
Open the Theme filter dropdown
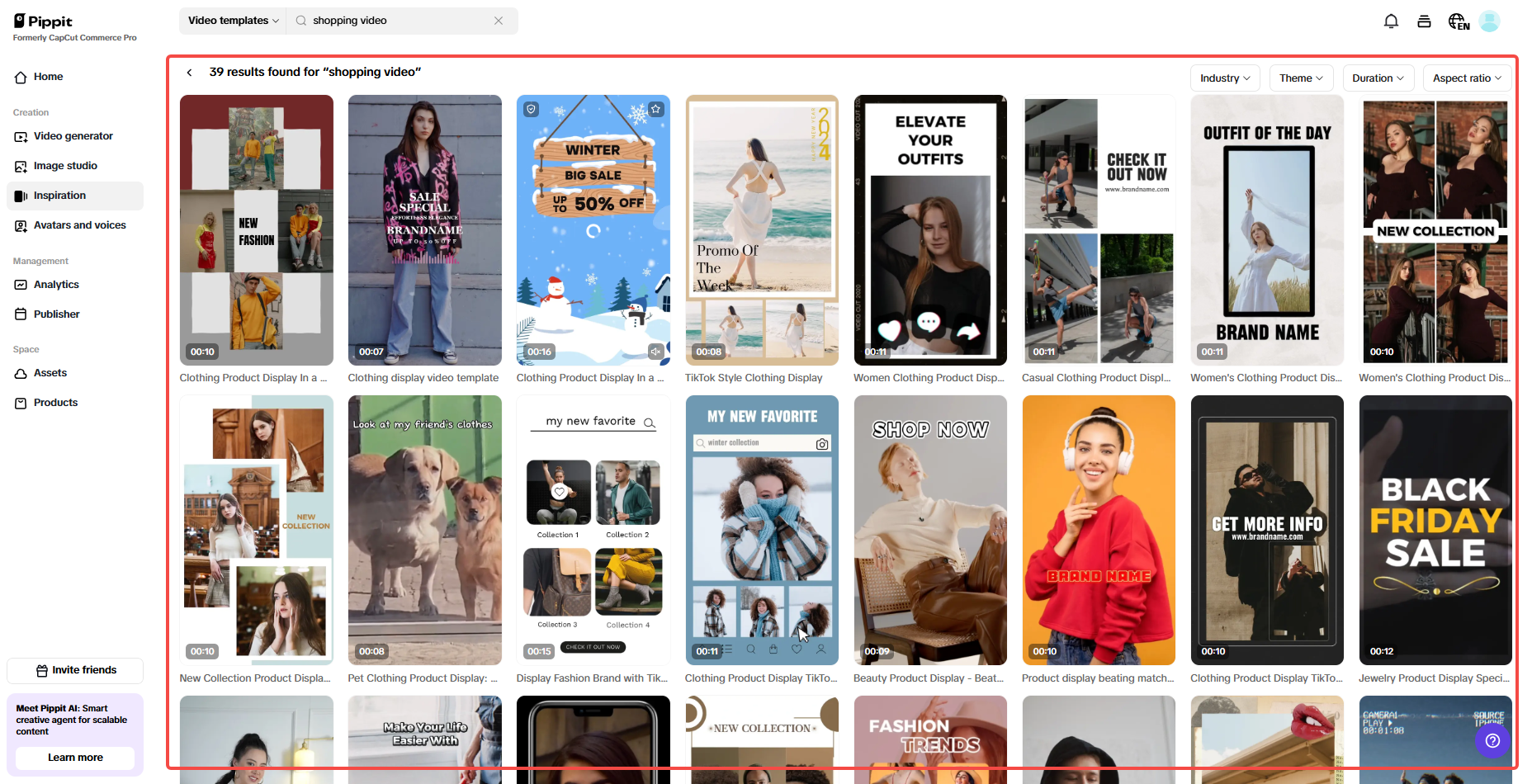(1301, 78)
